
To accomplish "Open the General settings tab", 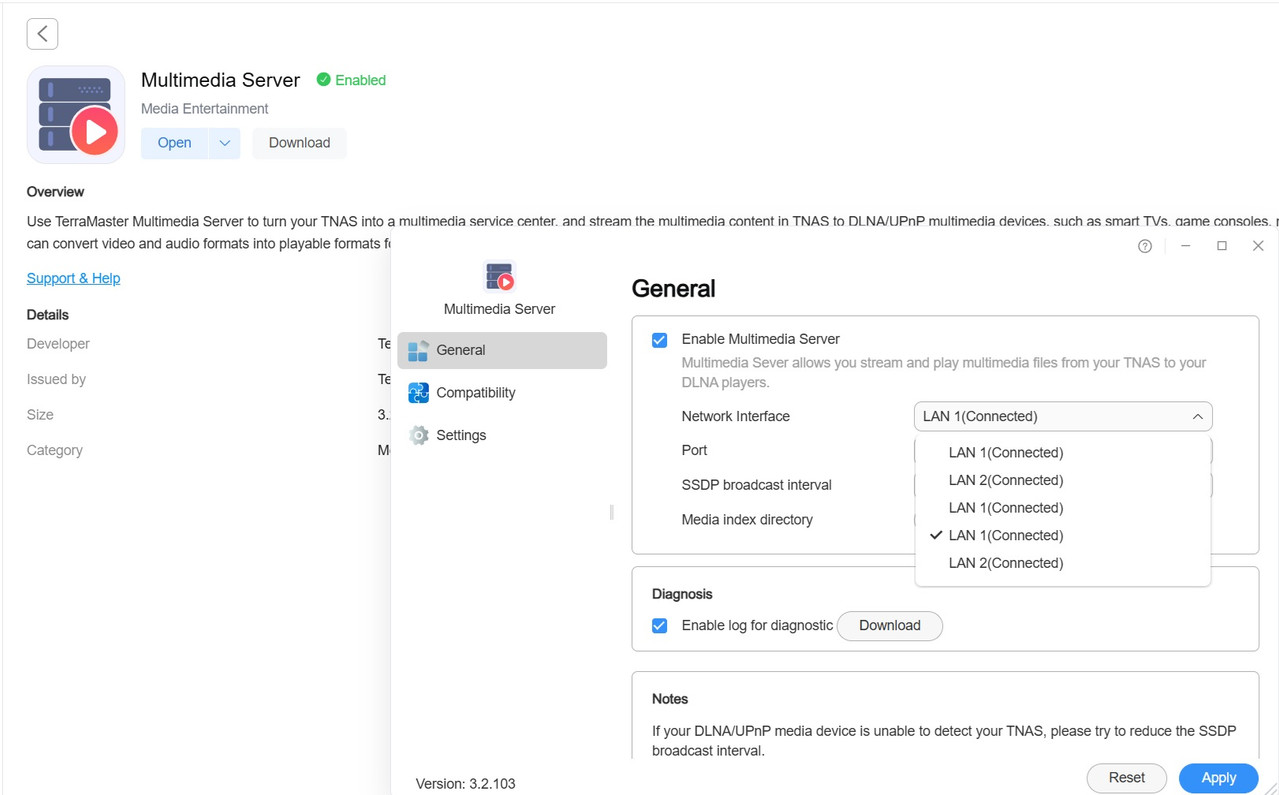I will pos(502,350).
